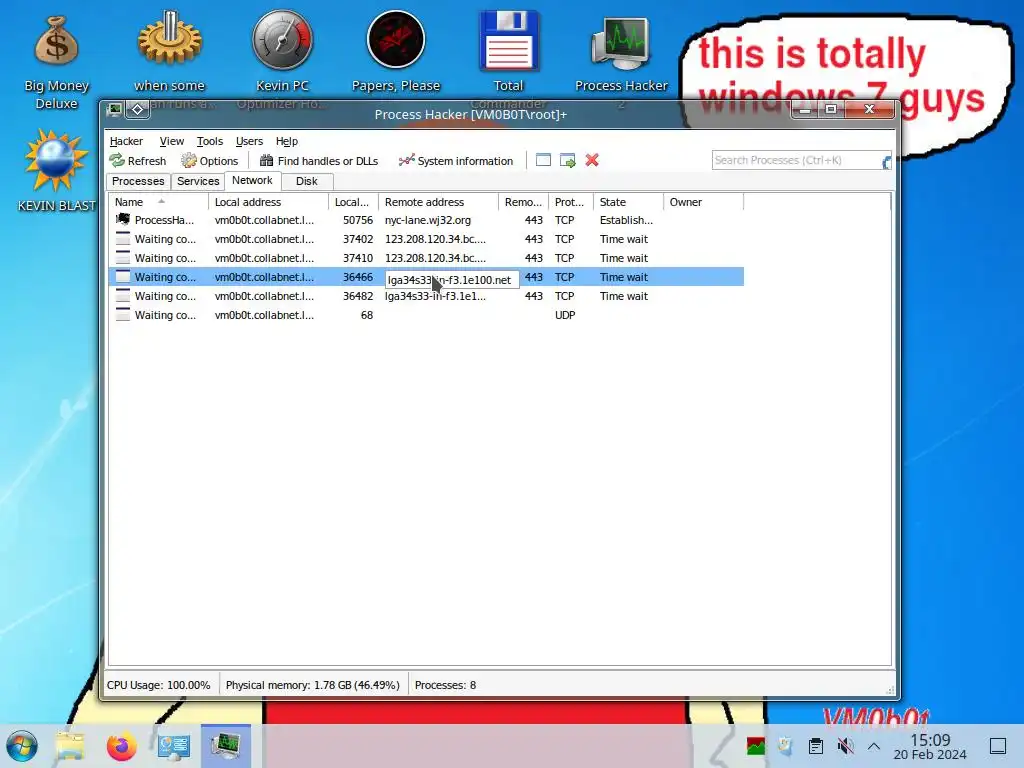Sort by the State column header

click(x=628, y=202)
